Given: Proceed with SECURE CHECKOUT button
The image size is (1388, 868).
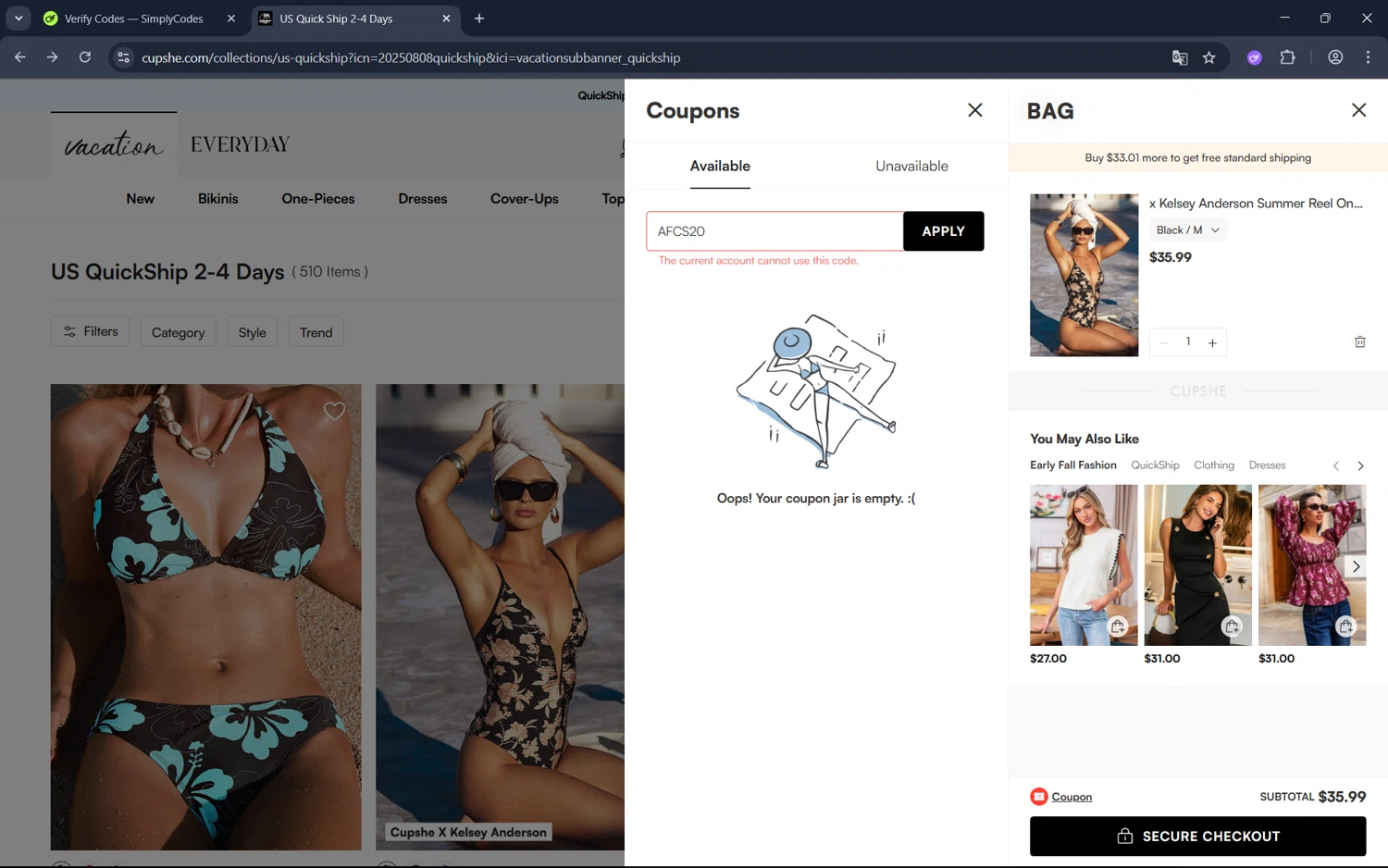Looking at the screenshot, I should 1197,837.
